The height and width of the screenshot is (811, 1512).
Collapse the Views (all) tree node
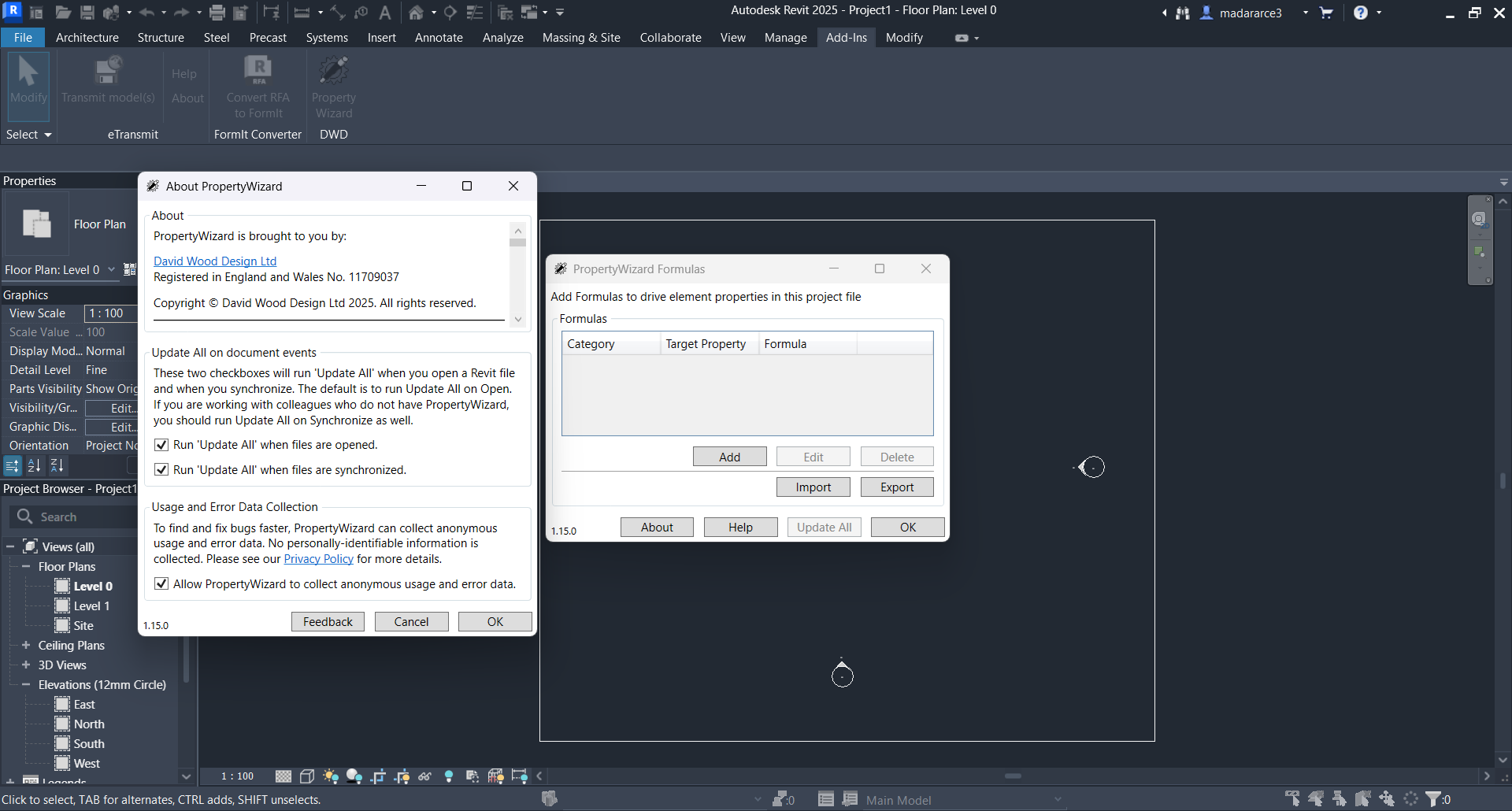coord(10,546)
